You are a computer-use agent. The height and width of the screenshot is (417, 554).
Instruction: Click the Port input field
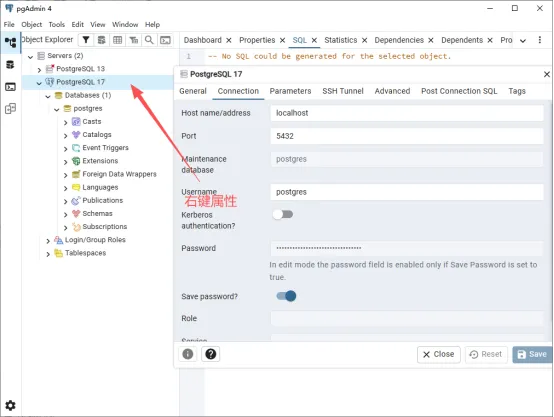click(x=407, y=136)
